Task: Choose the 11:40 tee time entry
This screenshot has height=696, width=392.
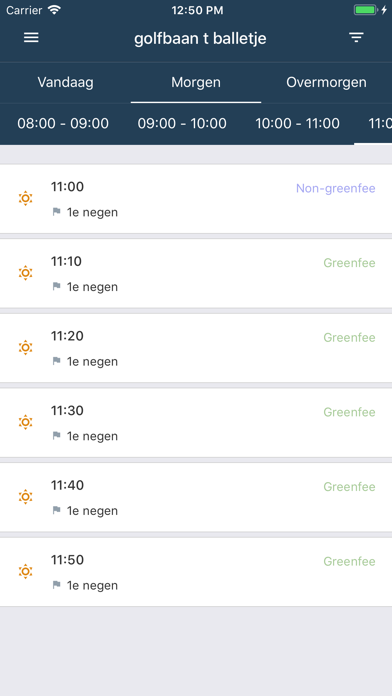Action: [196, 497]
